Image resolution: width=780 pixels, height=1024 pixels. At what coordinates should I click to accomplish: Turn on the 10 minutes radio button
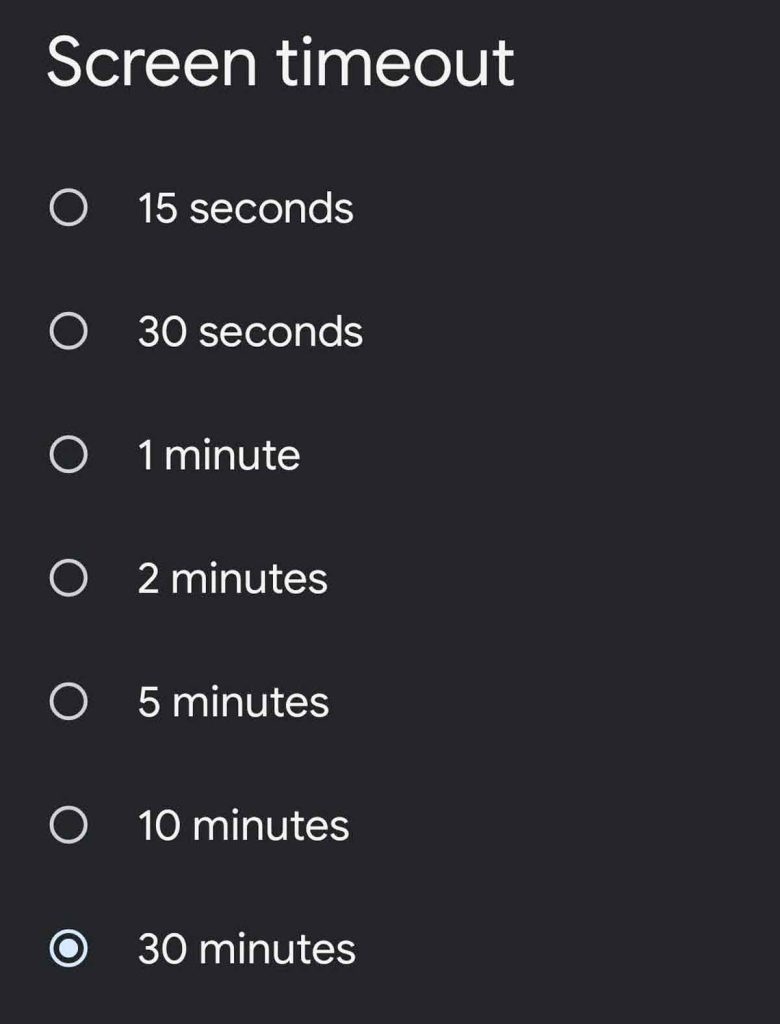(68, 826)
